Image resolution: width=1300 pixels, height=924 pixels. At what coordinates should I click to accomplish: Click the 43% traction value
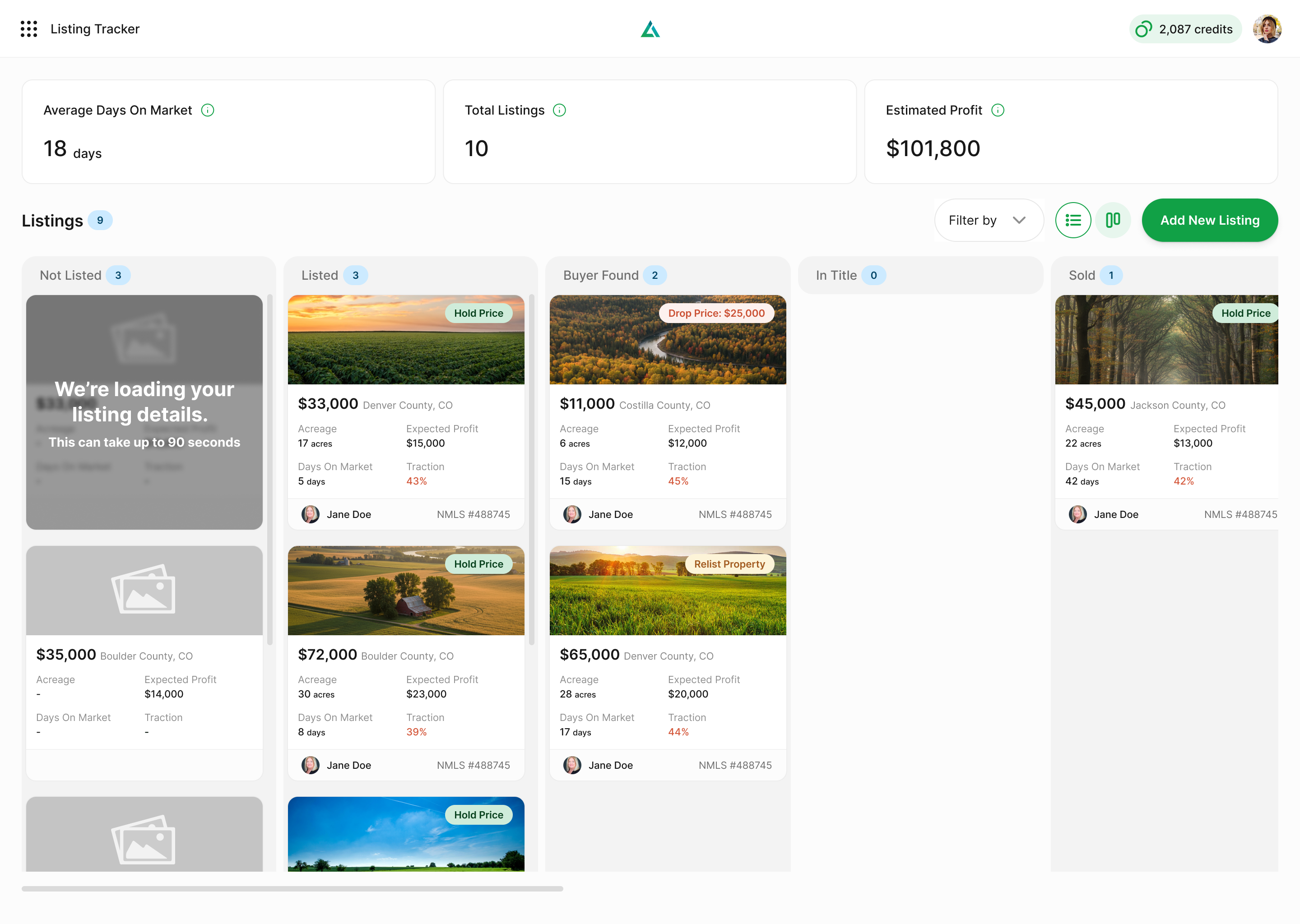click(416, 481)
